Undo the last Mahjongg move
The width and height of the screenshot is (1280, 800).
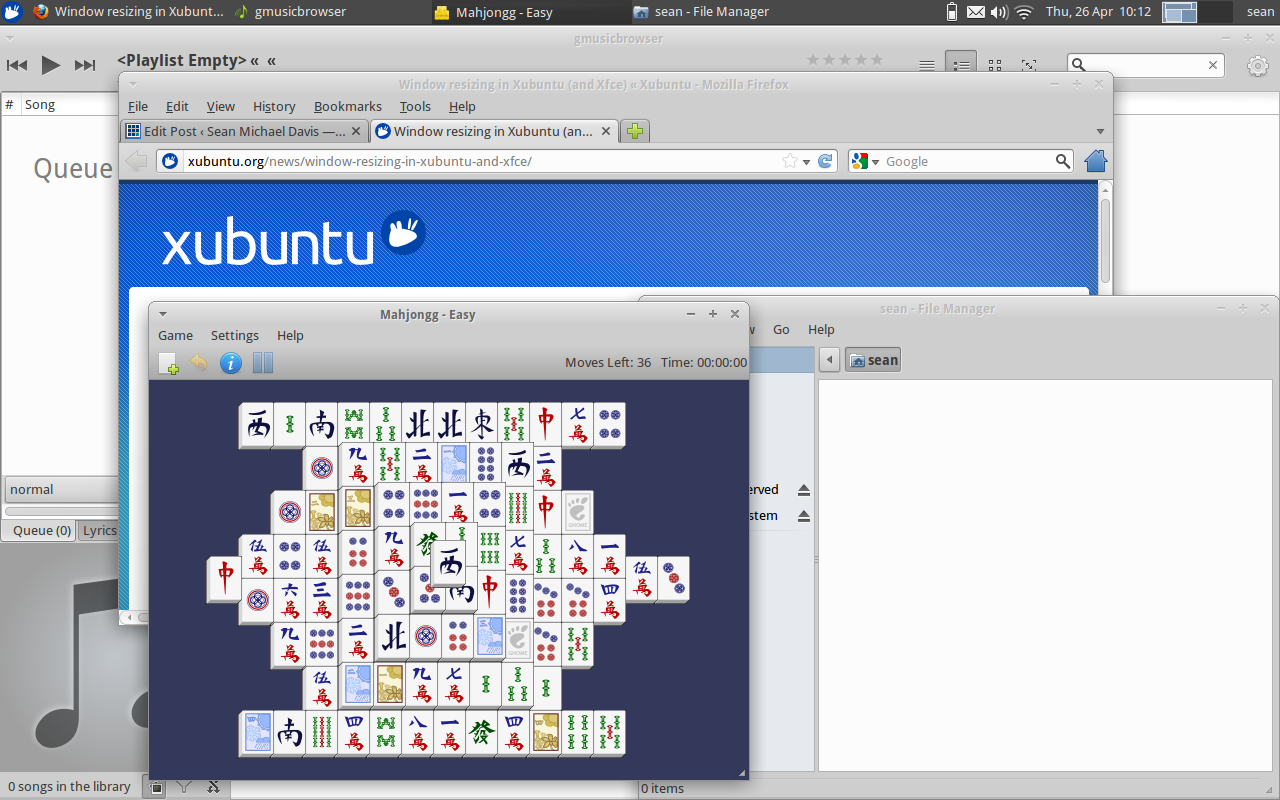click(x=199, y=363)
